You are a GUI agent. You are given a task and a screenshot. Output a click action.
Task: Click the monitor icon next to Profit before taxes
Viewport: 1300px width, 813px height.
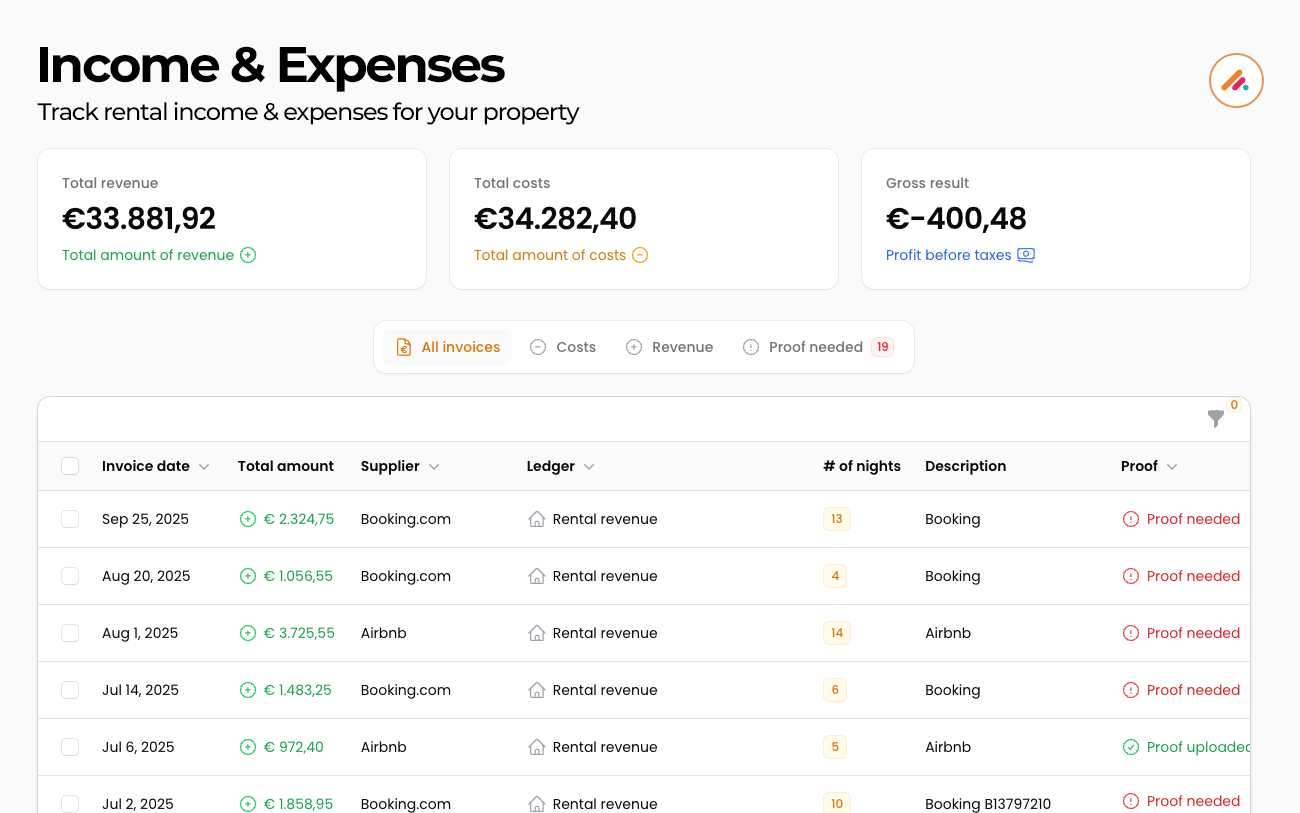pyautogui.click(x=1025, y=255)
